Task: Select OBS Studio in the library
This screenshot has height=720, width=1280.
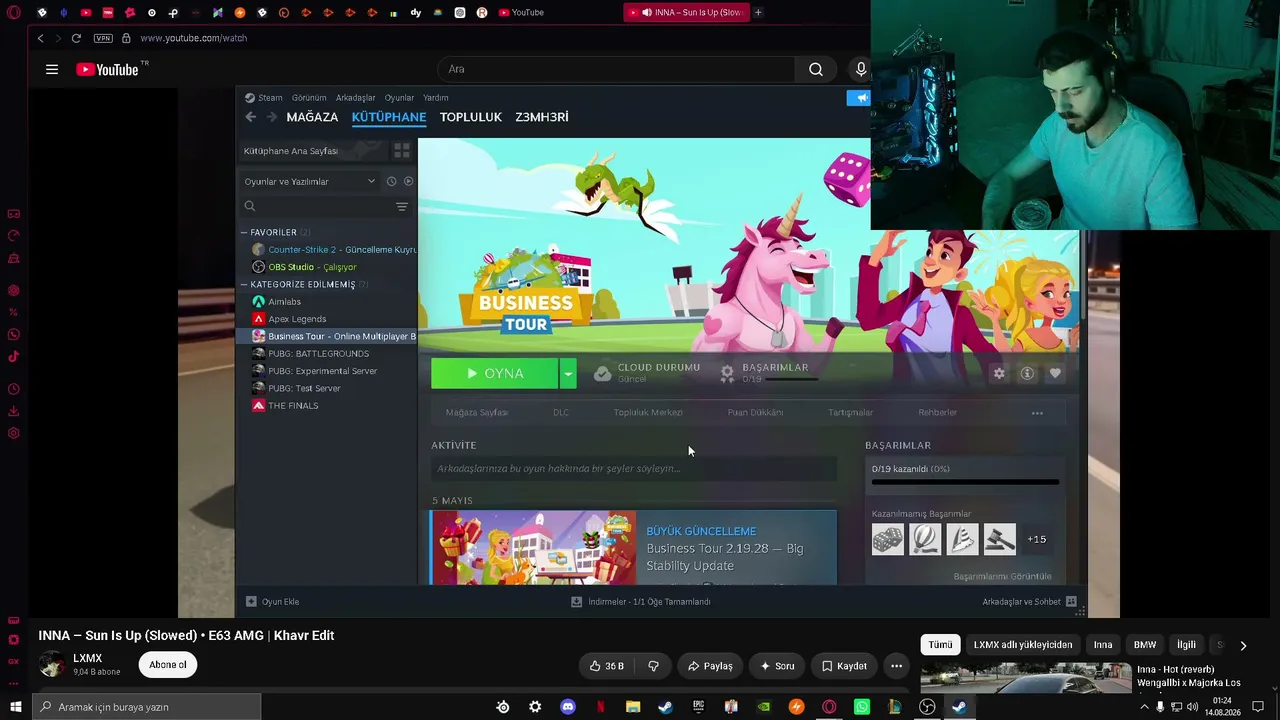Action: pyautogui.click(x=304, y=267)
